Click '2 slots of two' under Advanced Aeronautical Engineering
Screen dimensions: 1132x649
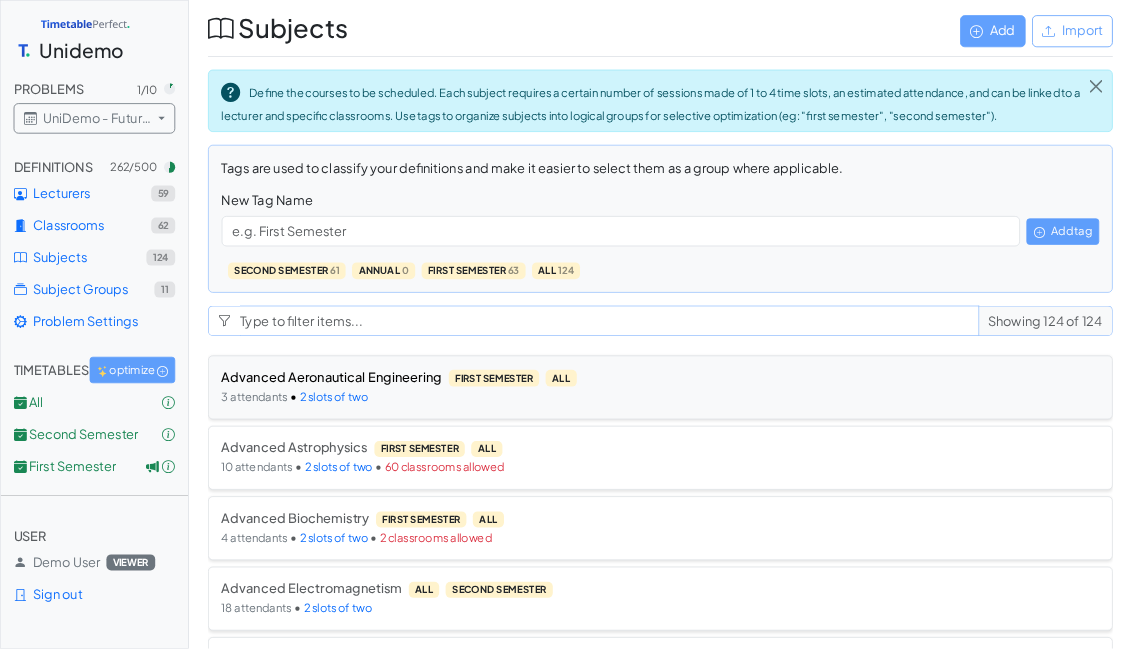(x=334, y=397)
